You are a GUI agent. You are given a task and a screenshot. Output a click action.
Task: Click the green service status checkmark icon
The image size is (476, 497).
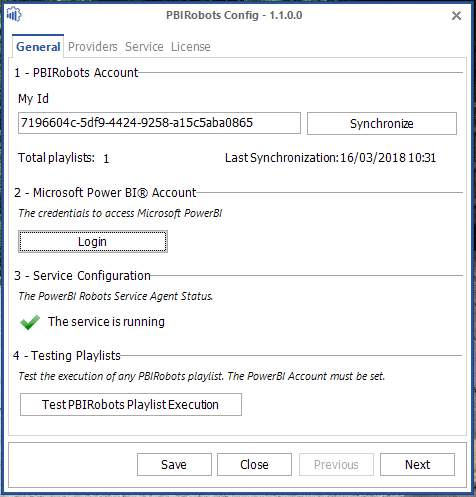[x=30, y=322]
